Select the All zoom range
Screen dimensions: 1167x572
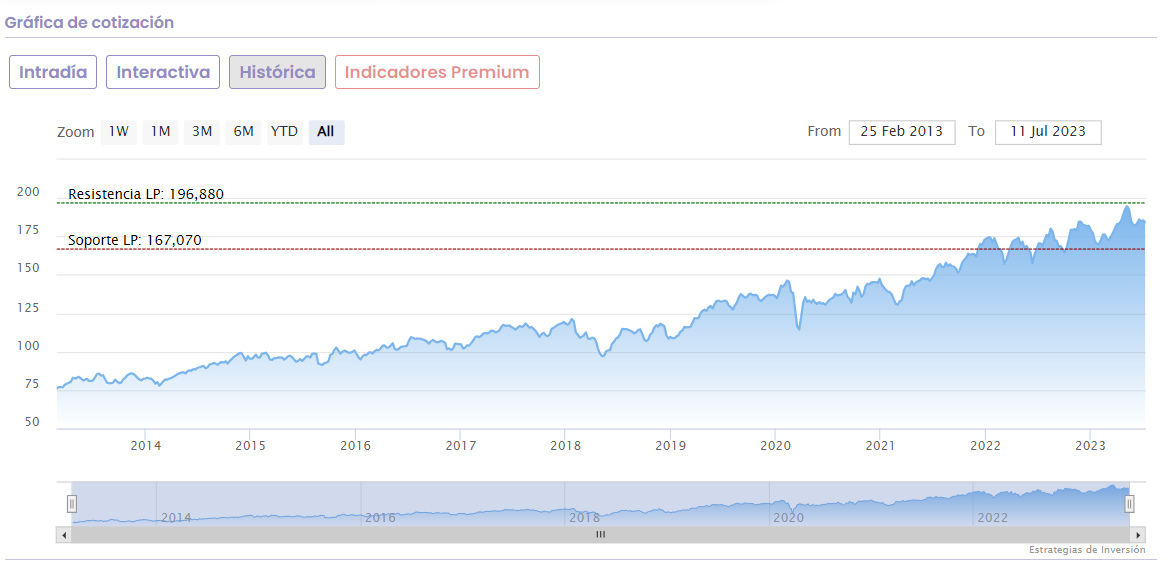tap(326, 131)
